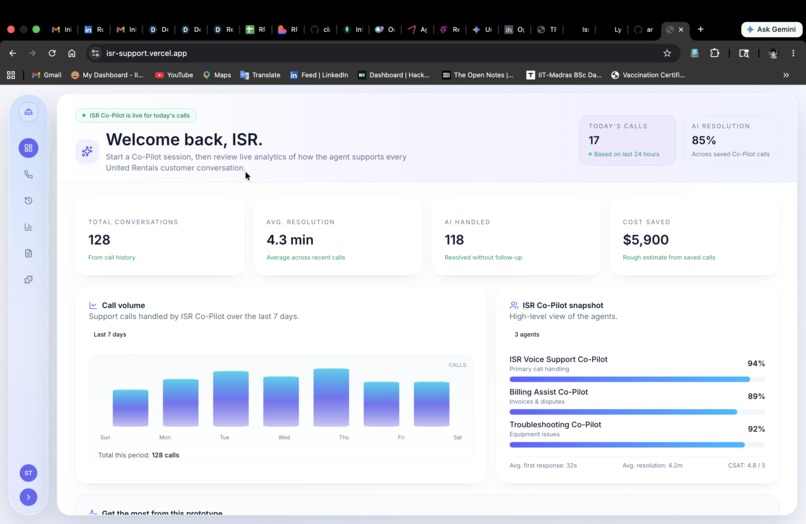This screenshot has width=806, height=524.
Task: Click the 'Total this period: 128 calls' text
Action: pos(139,455)
